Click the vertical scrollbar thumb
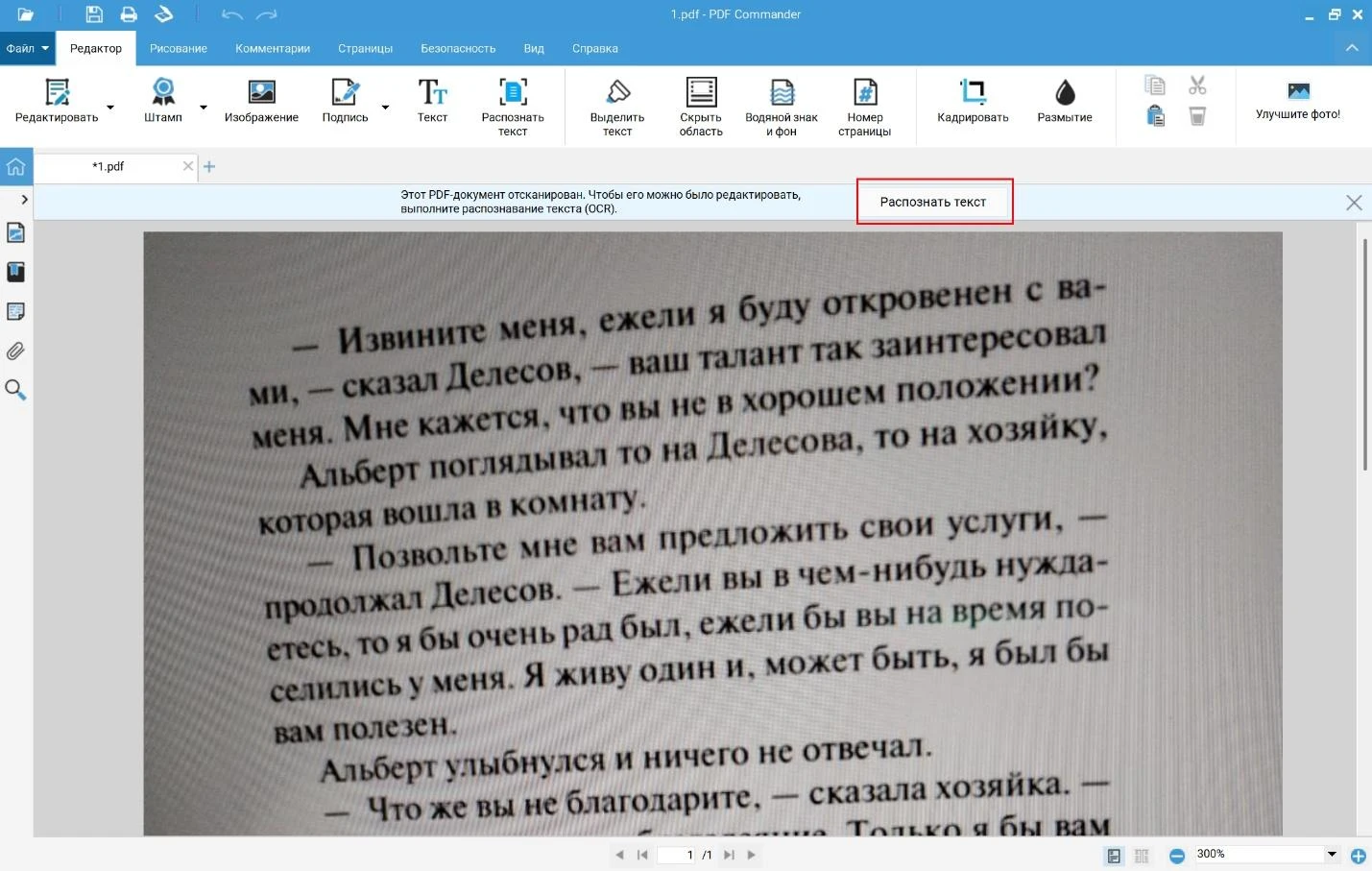Screen dimensions: 1372x871 click(x=1365, y=354)
